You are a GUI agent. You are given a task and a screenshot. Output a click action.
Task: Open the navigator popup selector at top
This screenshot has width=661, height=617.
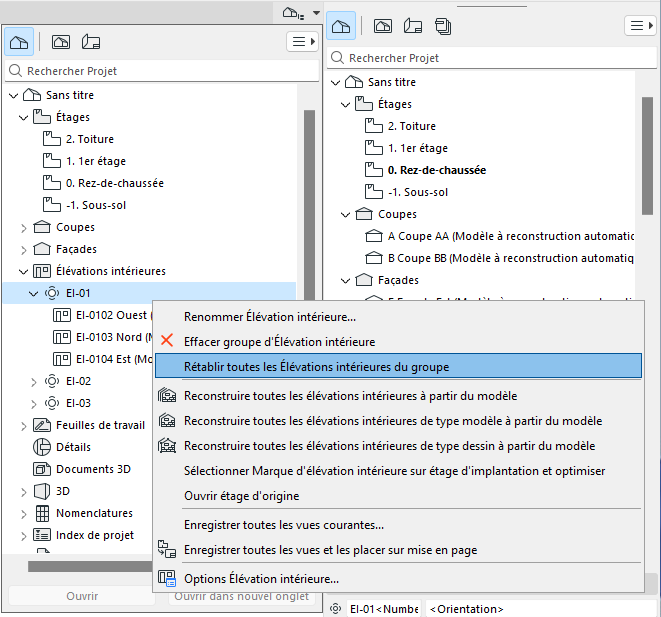pyautogui.click(x=300, y=13)
